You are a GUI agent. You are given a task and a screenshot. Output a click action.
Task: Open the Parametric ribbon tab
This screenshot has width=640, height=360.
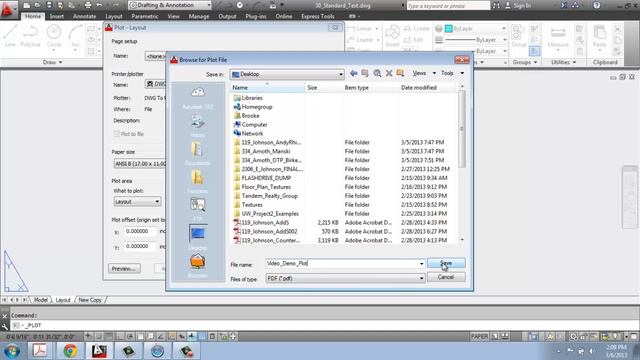click(145, 16)
